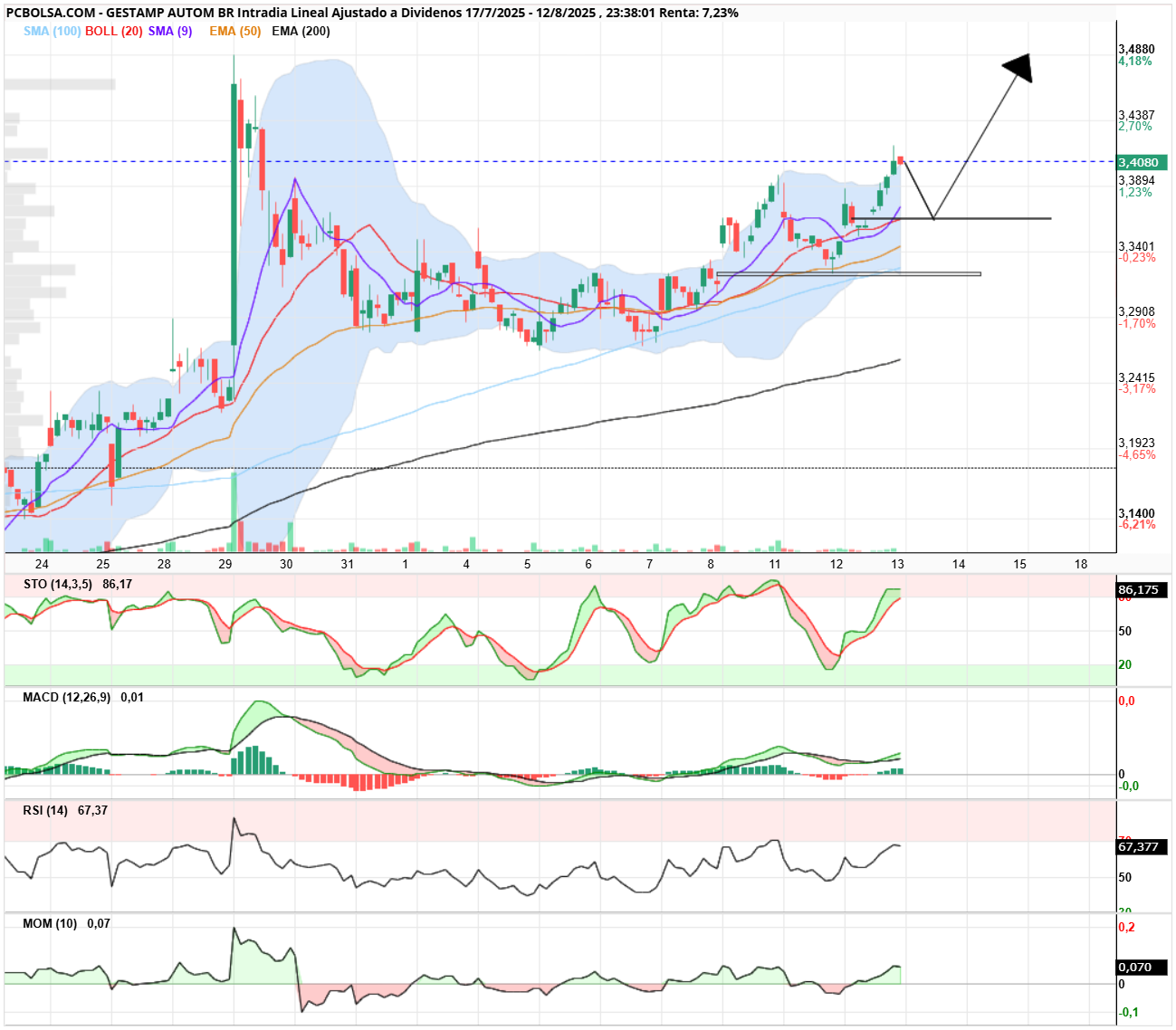Click date 29 on the time axis

click(x=225, y=564)
